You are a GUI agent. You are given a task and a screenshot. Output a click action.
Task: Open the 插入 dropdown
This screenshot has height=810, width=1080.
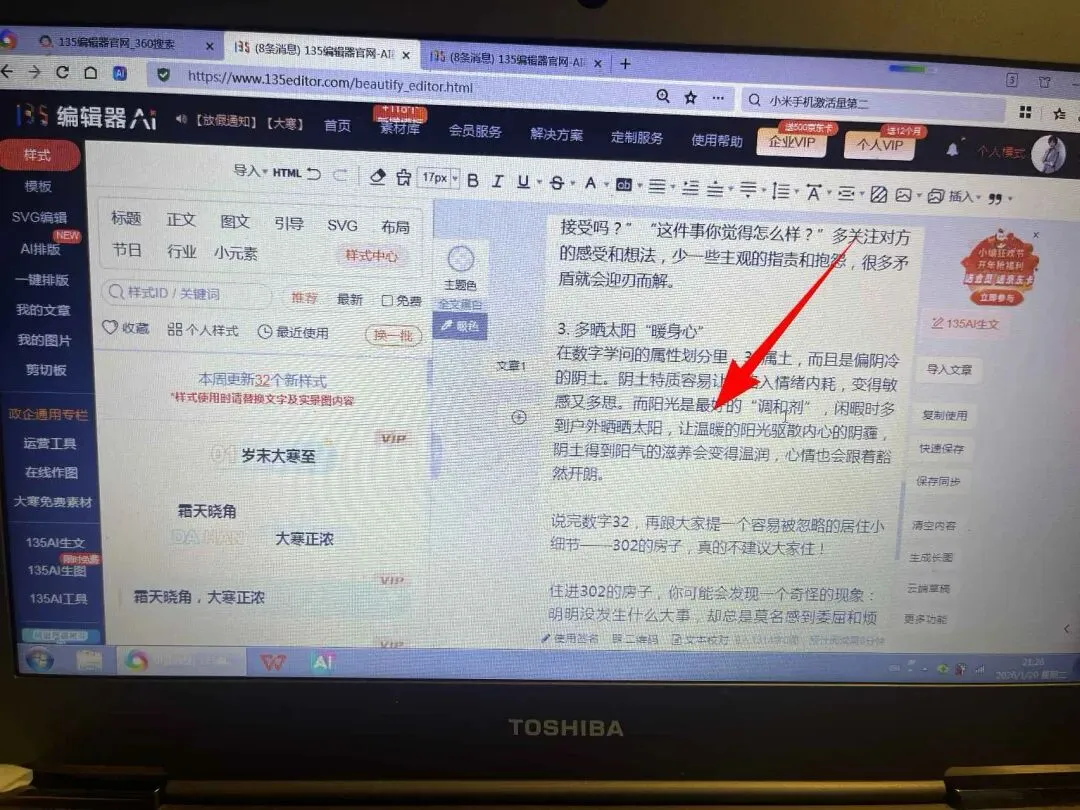click(x=964, y=197)
